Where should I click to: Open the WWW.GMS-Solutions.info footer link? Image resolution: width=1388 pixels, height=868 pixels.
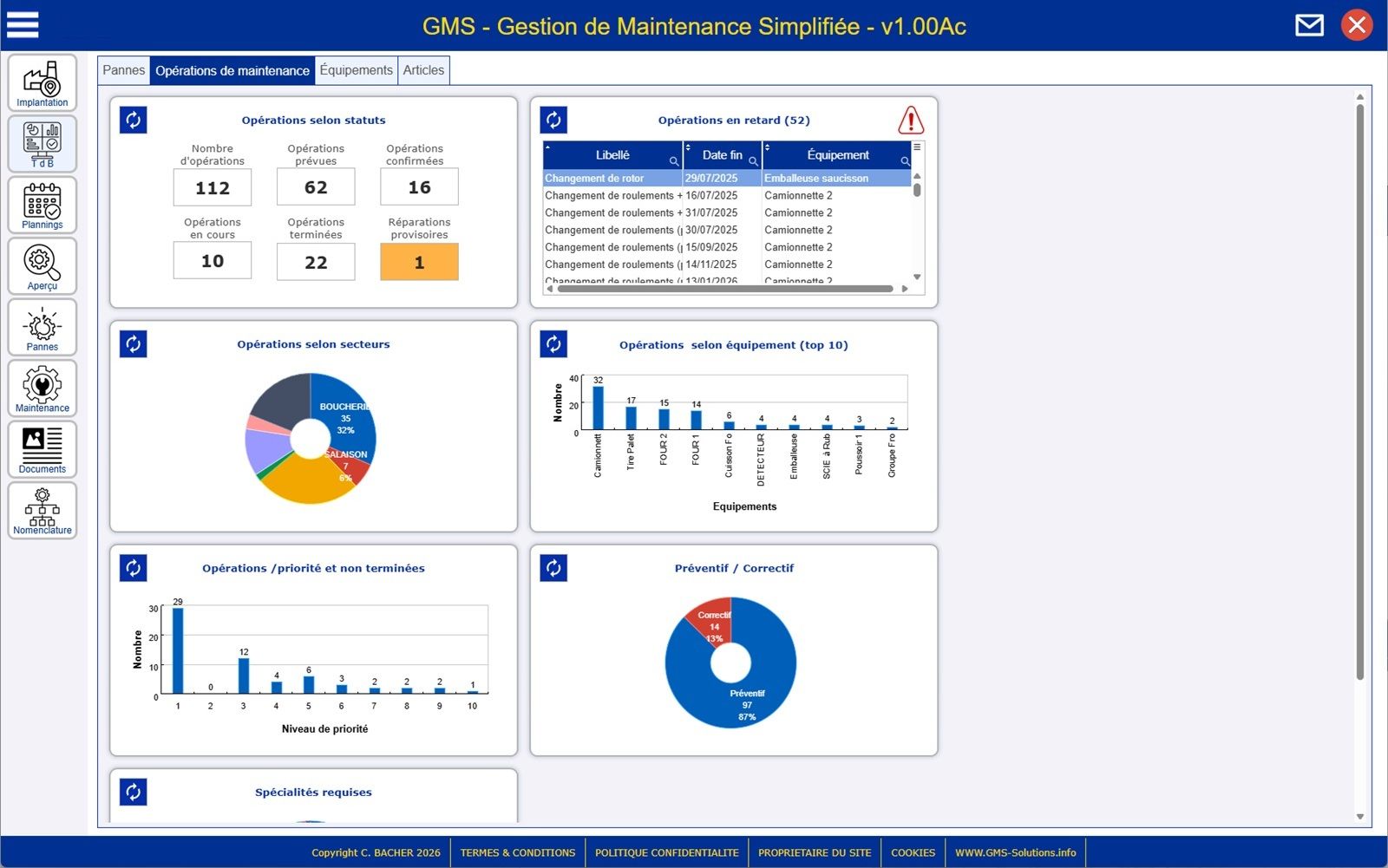(x=1015, y=852)
